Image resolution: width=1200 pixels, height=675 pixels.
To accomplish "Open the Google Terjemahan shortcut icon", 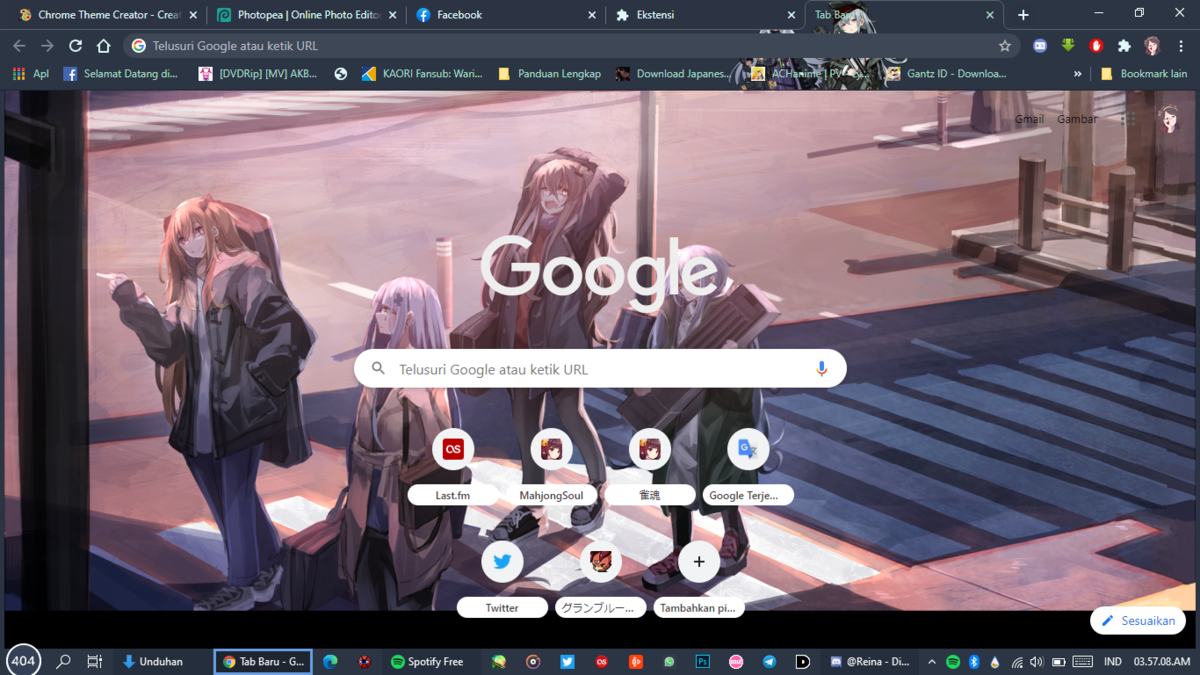I will tap(747, 450).
